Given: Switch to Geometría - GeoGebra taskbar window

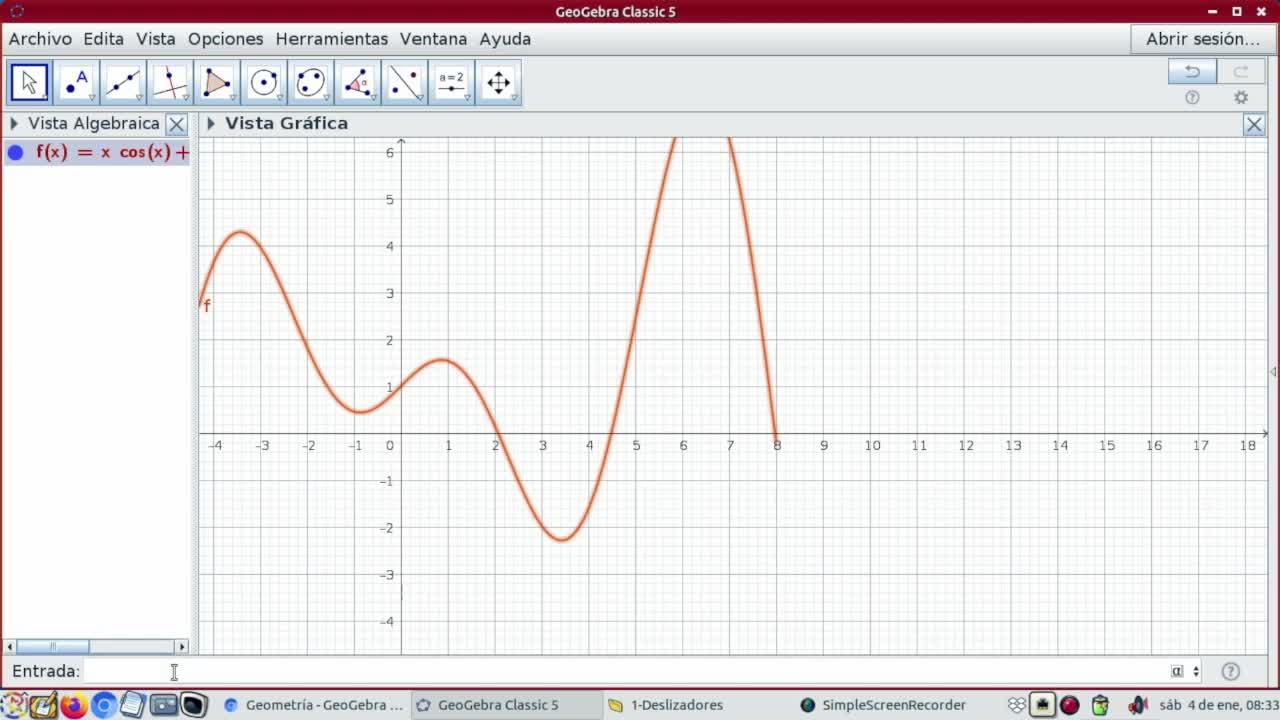Looking at the screenshot, I should 313,705.
